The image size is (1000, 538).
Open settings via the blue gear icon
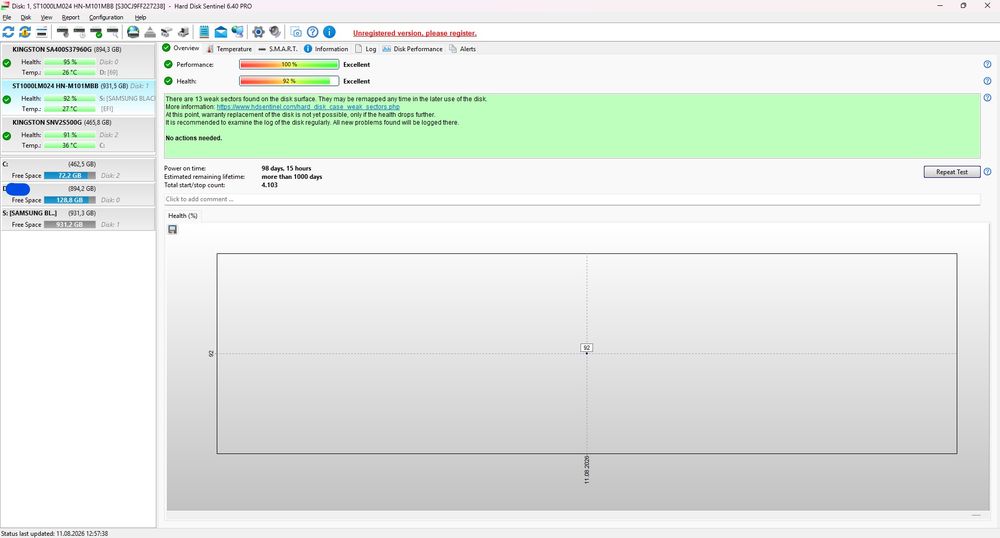tap(258, 32)
